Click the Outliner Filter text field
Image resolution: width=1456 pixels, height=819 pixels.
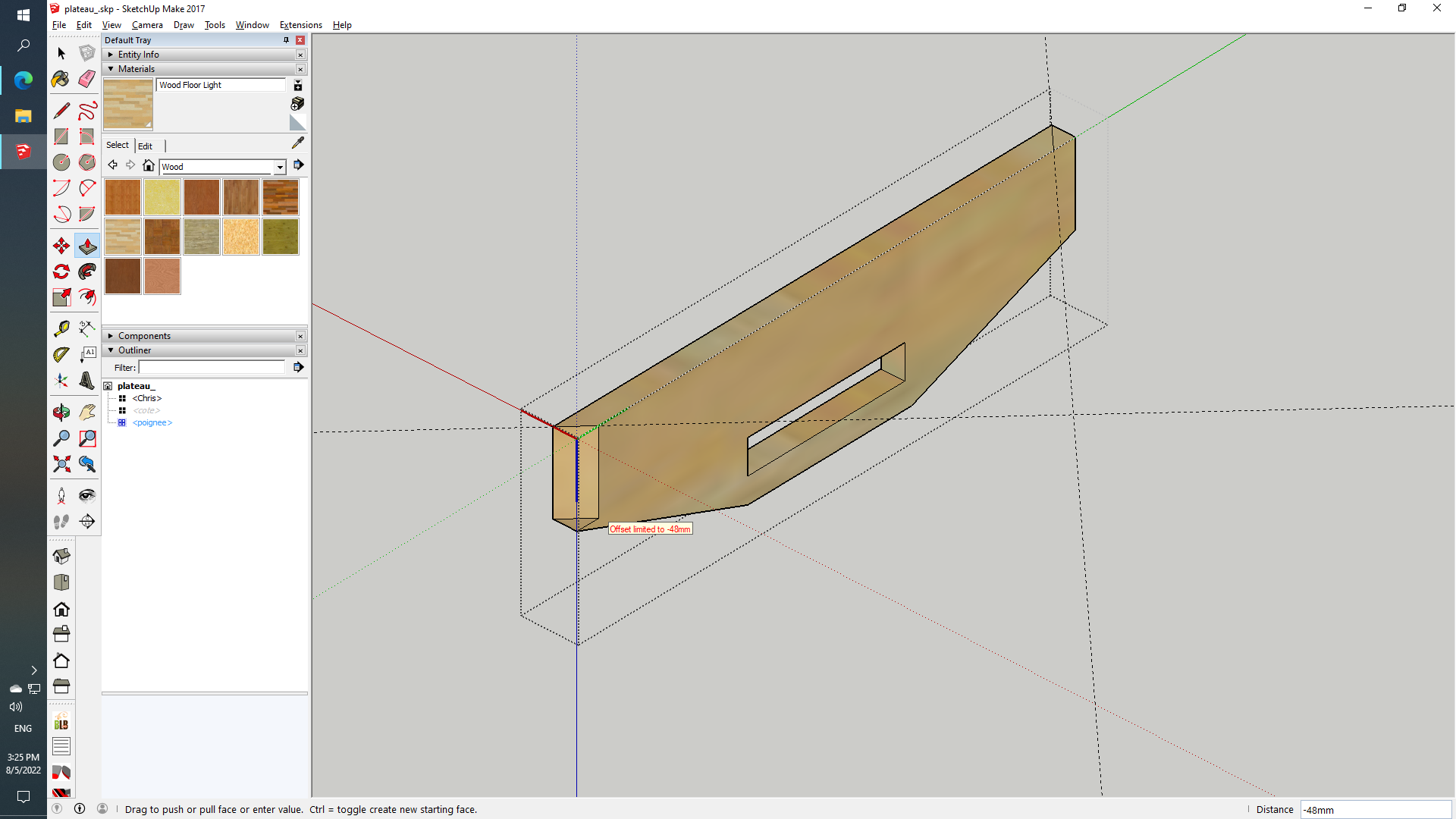pos(212,367)
